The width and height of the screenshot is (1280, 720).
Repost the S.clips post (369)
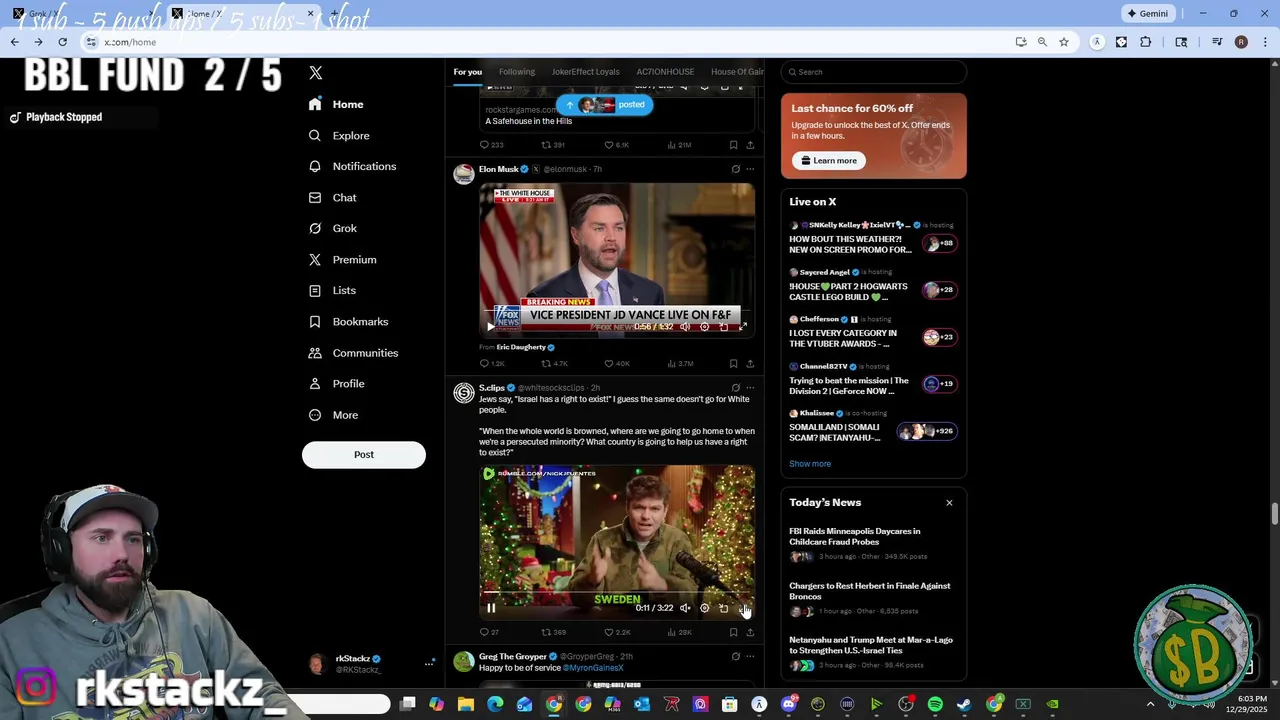coord(554,632)
